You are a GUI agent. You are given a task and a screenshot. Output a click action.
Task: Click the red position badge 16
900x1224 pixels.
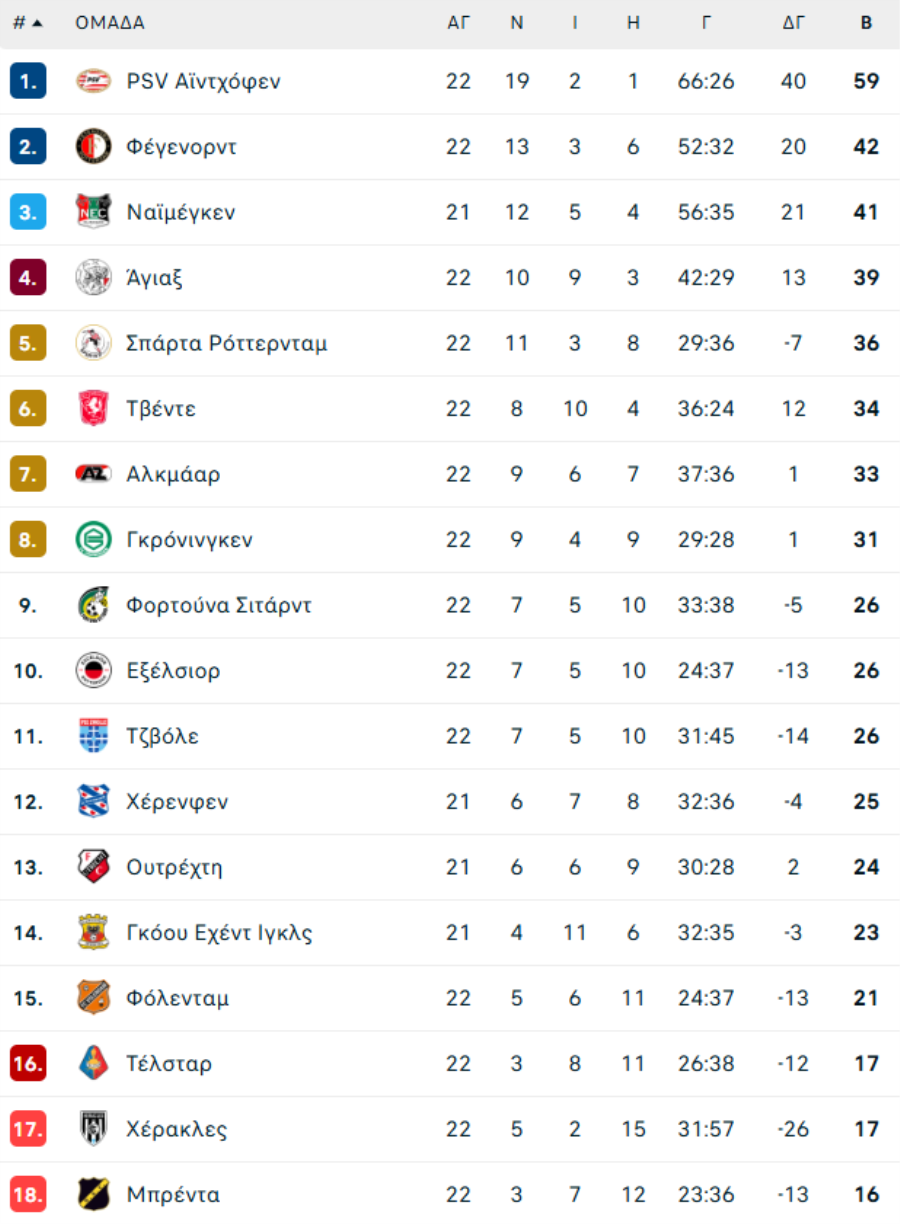pos(28,1064)
